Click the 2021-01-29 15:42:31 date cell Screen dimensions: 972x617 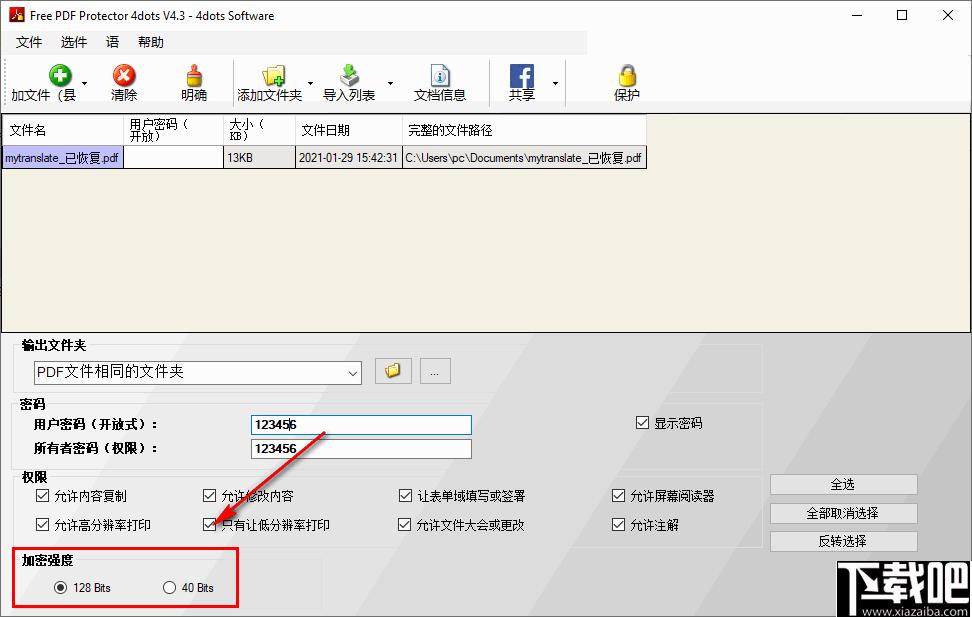348,158
